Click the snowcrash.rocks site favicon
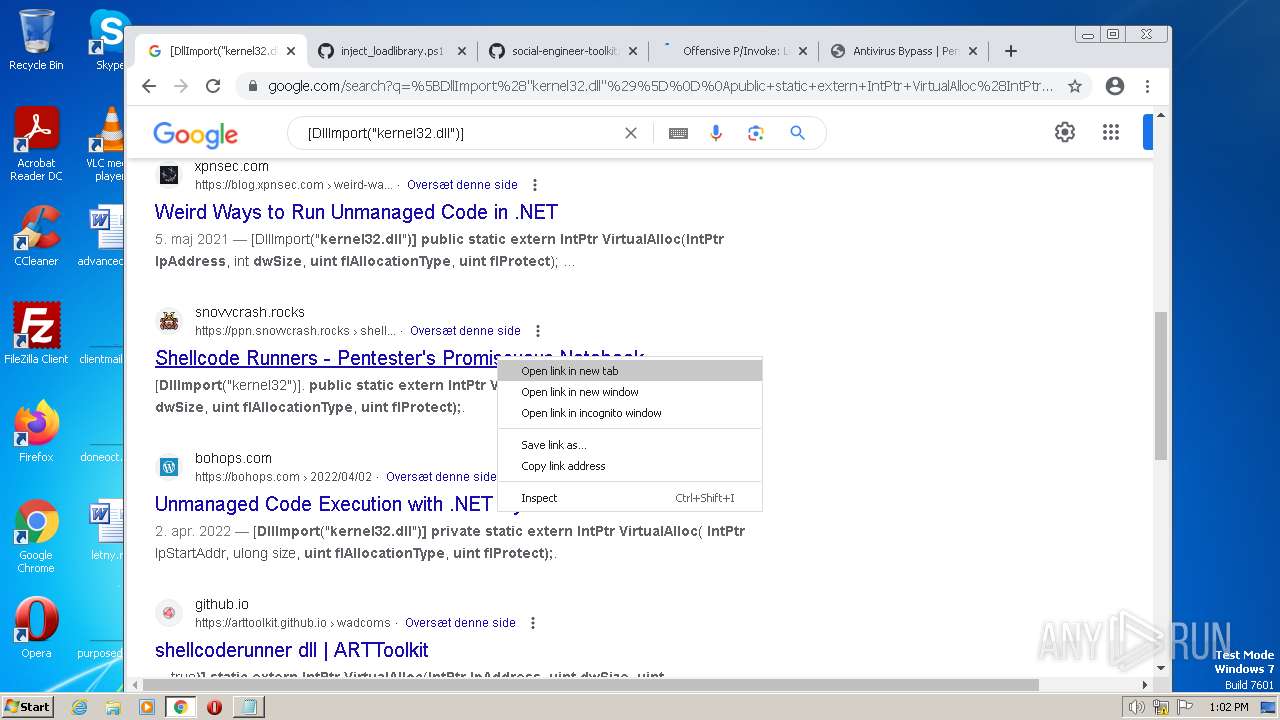1280x720 pixels. pos(169,321)
